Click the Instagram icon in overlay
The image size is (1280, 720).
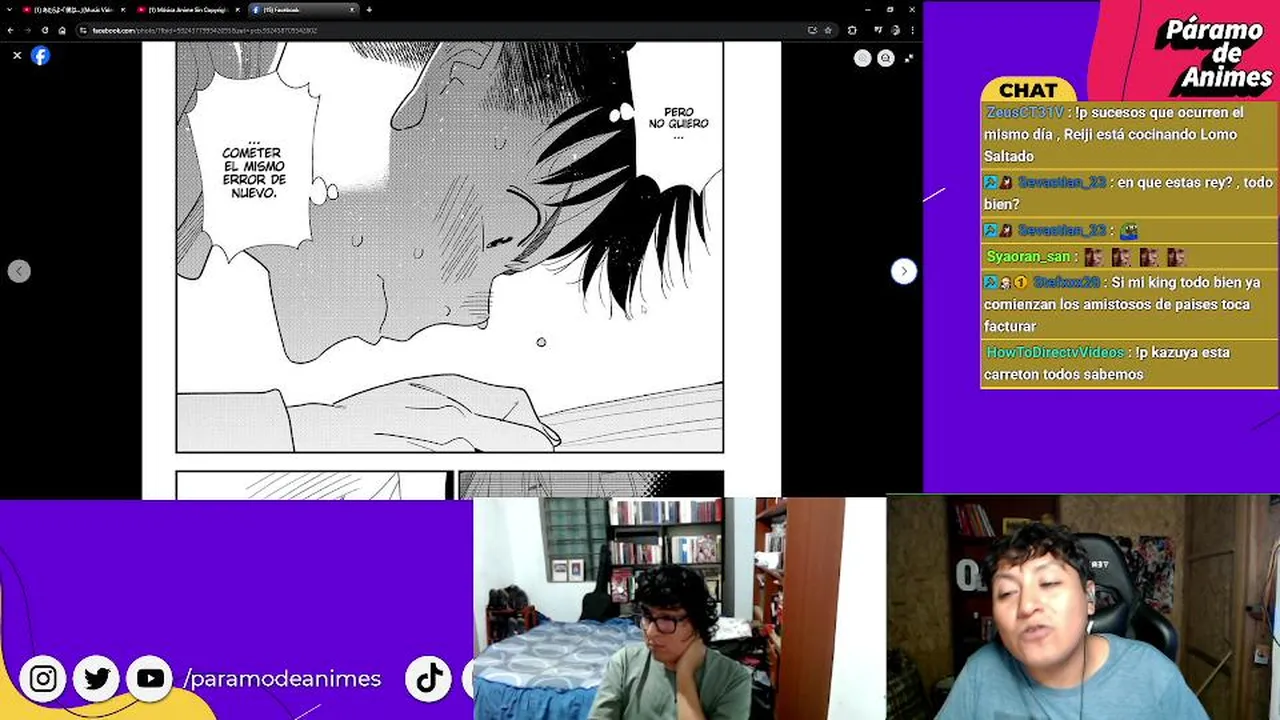(x=43, y=679)
